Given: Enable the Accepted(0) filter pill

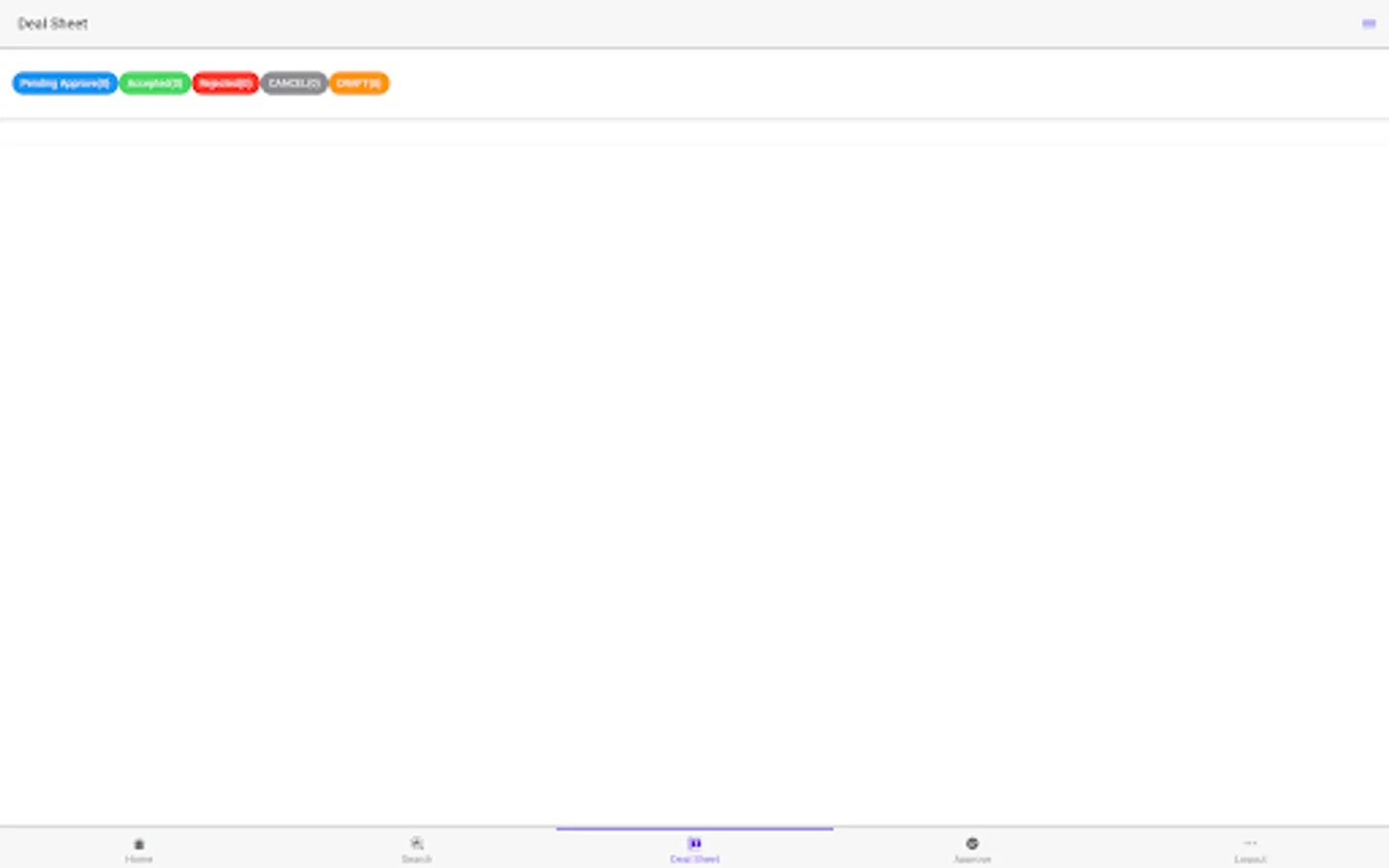Looking at the screenshot, I should coord(154,83).
